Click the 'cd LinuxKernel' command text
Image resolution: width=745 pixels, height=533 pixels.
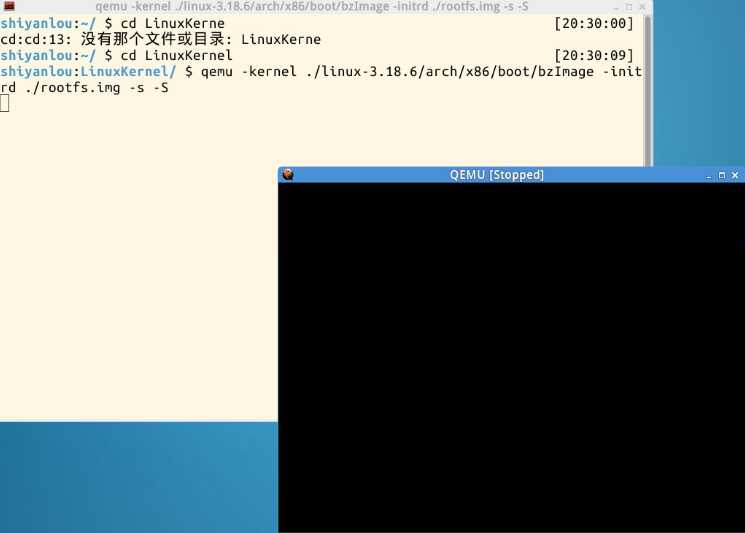click(177, 55)
